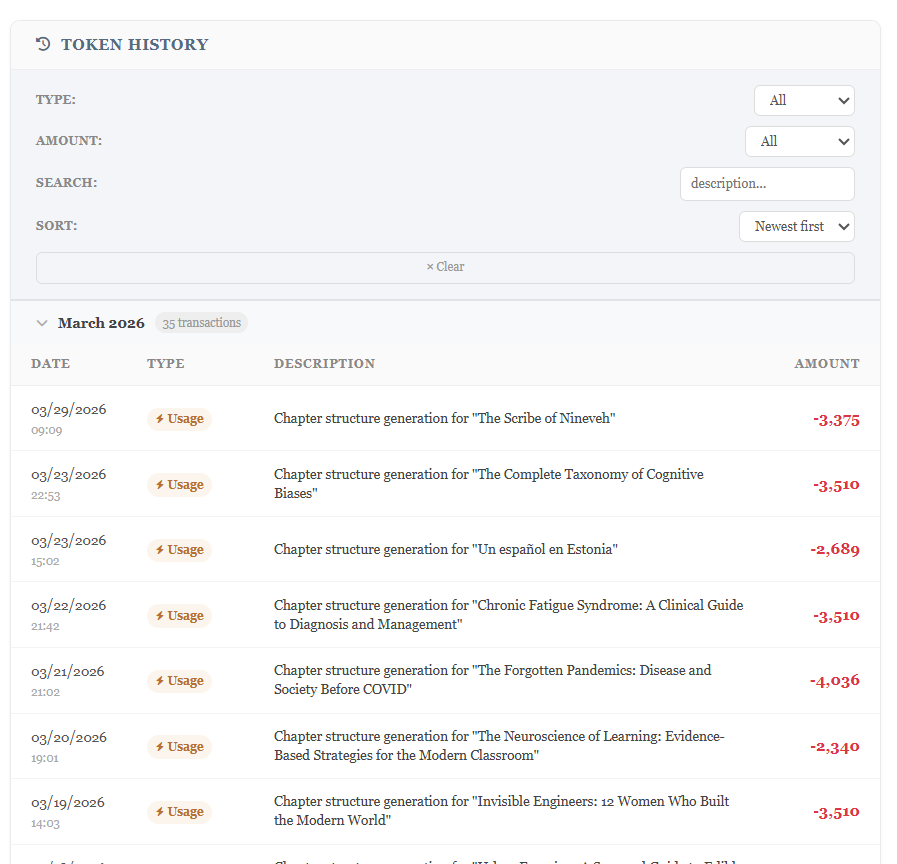Click the Date column header
The image size is (897, 864).
coord(51,364)
